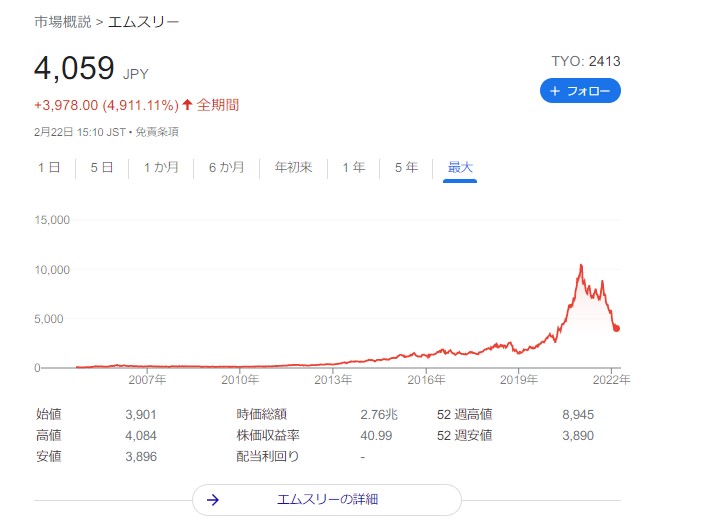Screen dimensions: 704x525
Task: Click the エムスリー breadcrumb title
Action: click(144, 22)
